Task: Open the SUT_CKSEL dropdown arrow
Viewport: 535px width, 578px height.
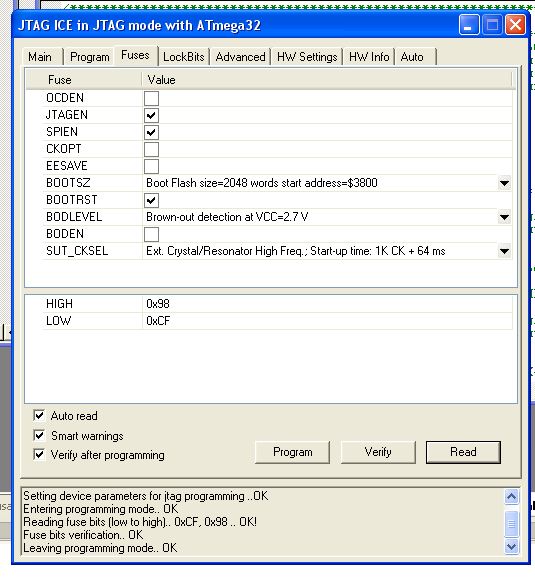Action: point(504,251)
